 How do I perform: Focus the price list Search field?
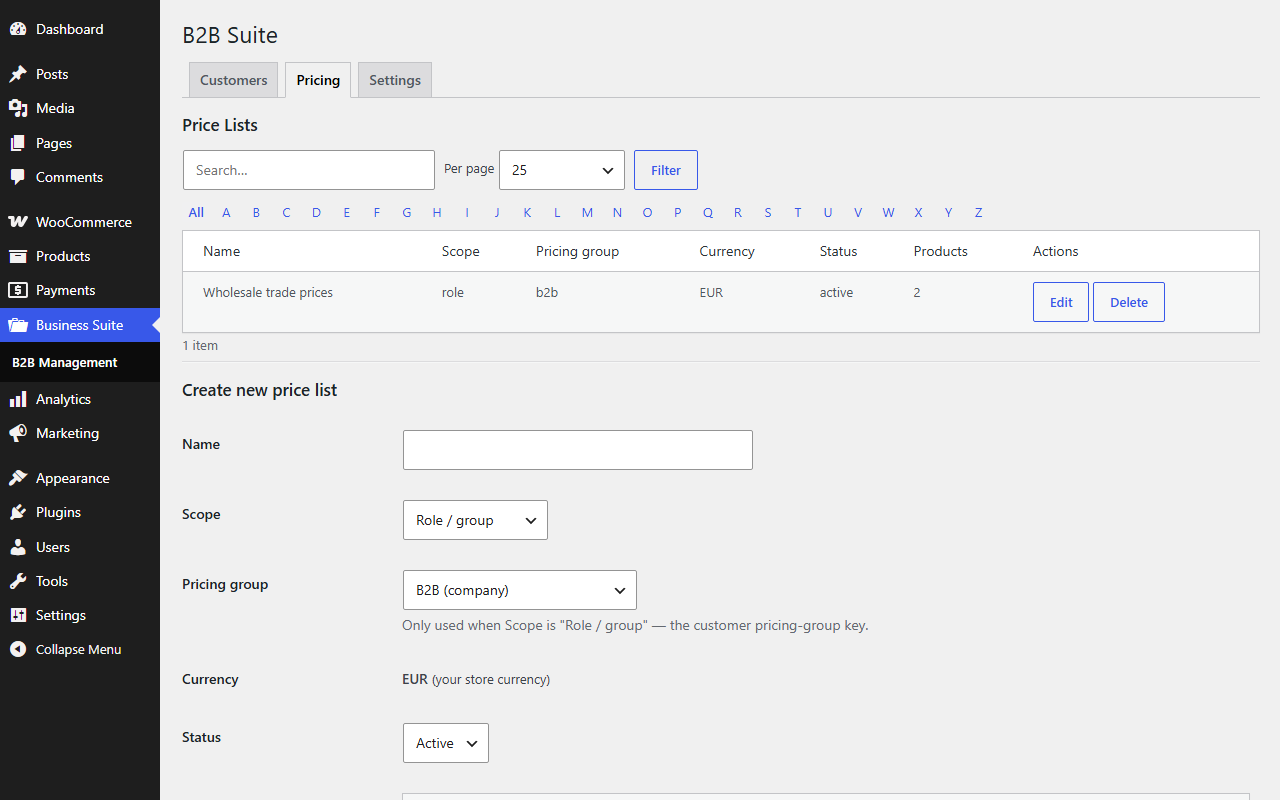point(309,170)
